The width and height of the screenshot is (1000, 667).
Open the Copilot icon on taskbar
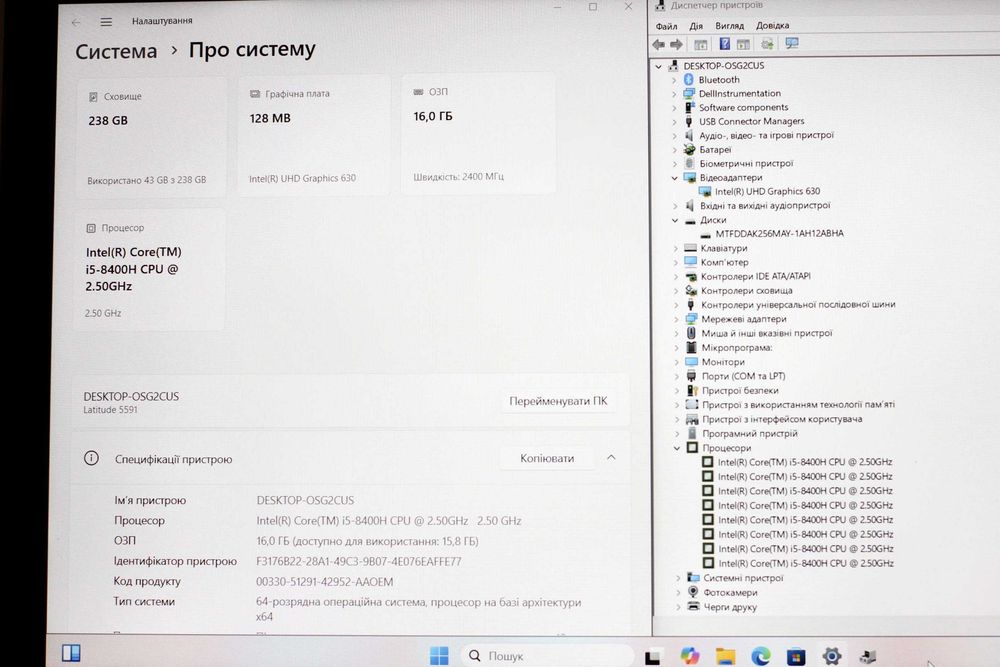pos(689,656)
